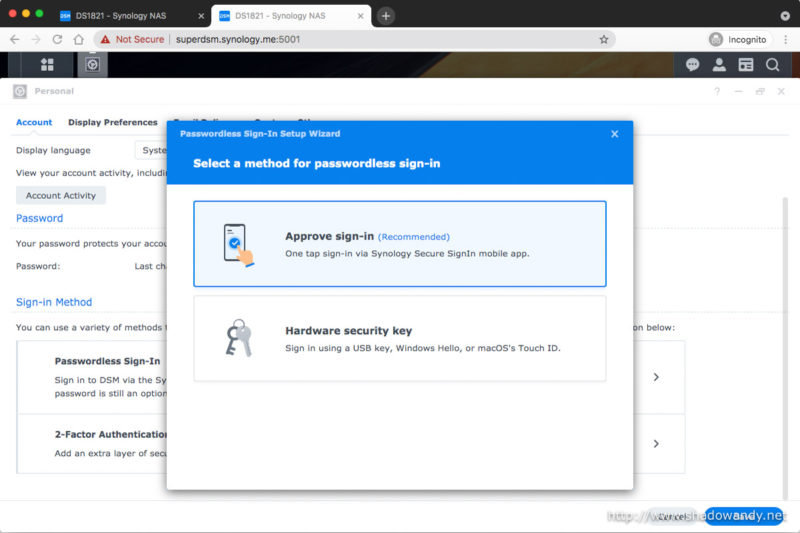Screen dimensions: 800x533
Task: Open the Chrome three-dot menu
Action: pos(786,39)
